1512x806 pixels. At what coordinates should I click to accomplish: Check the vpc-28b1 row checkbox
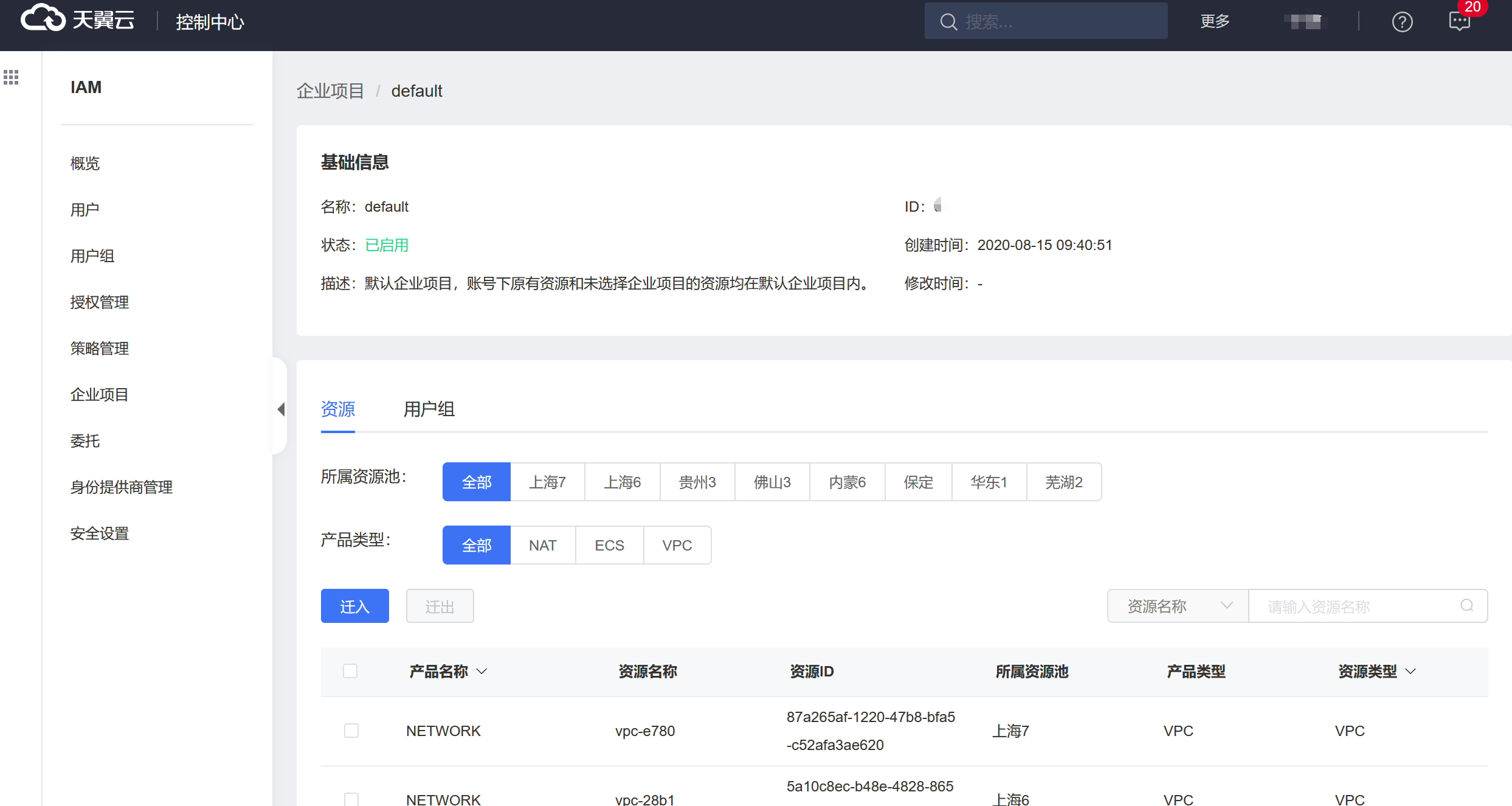351,799
